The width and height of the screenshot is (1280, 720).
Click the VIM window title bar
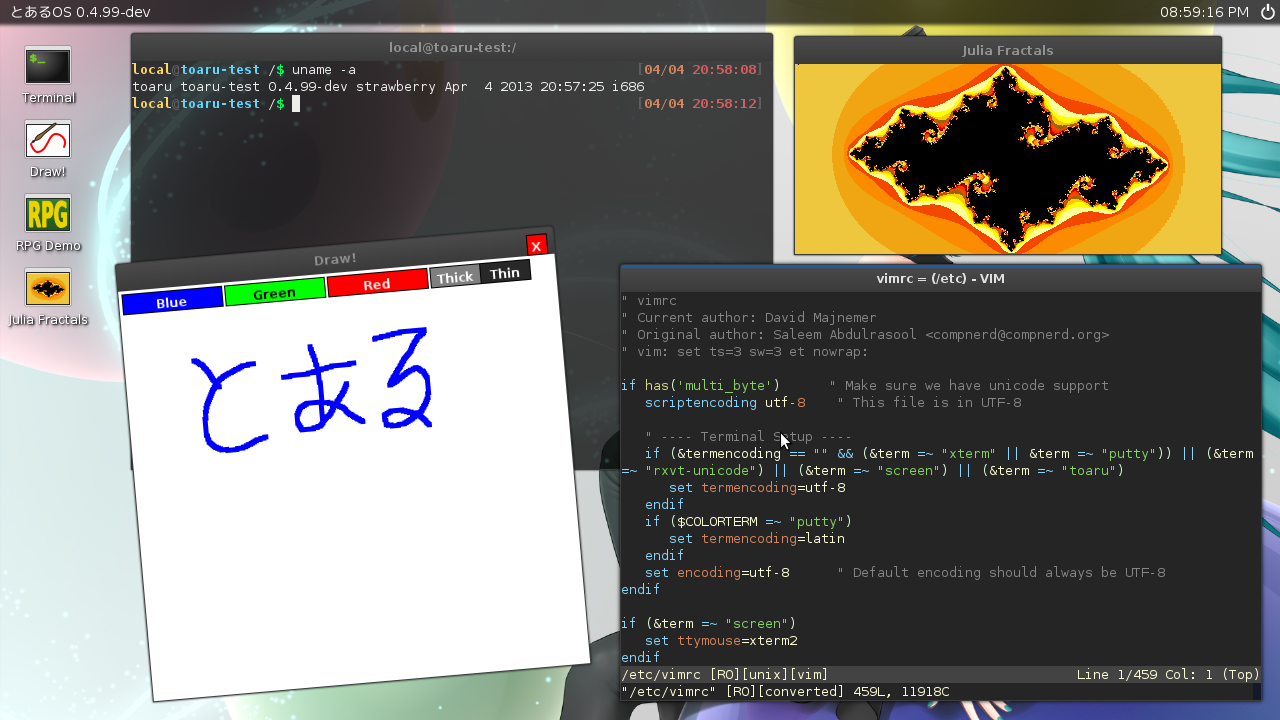coord(940,278)
